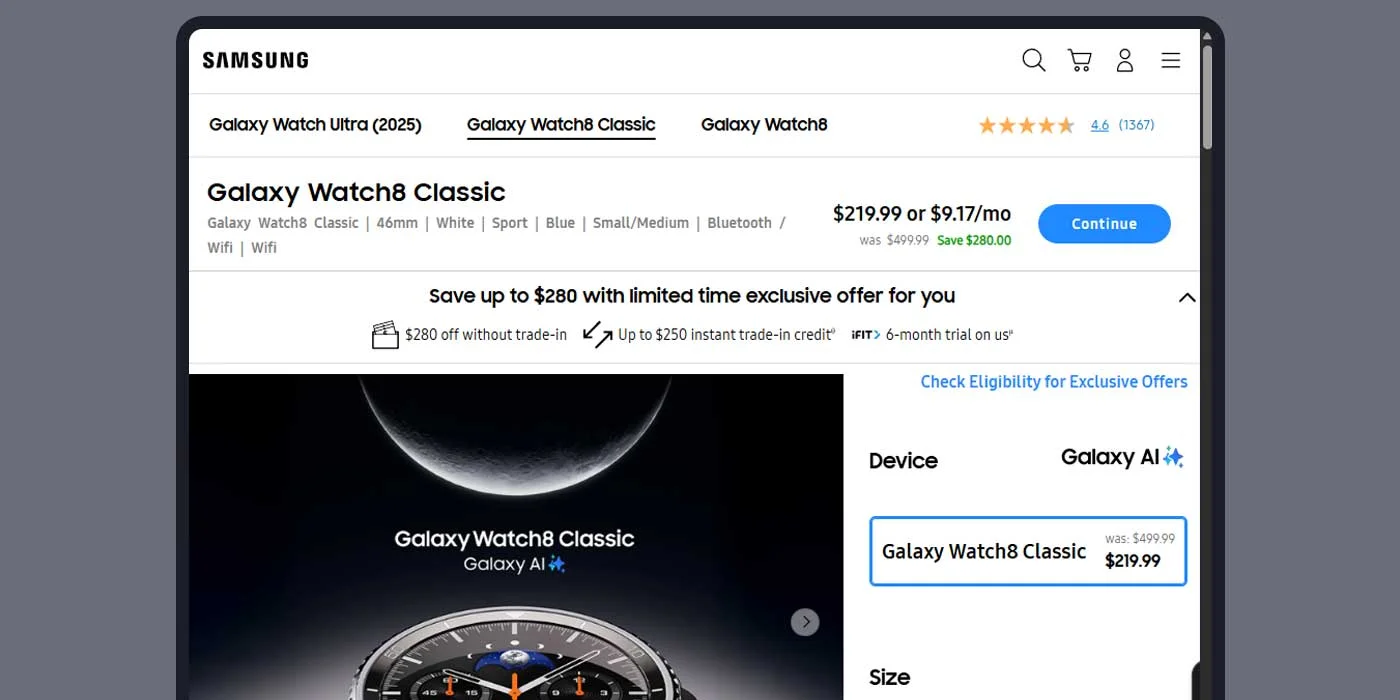This screenshot has width=1400, height=700.
Task: Click the star rating icons
Action: tap(1026, 125)
